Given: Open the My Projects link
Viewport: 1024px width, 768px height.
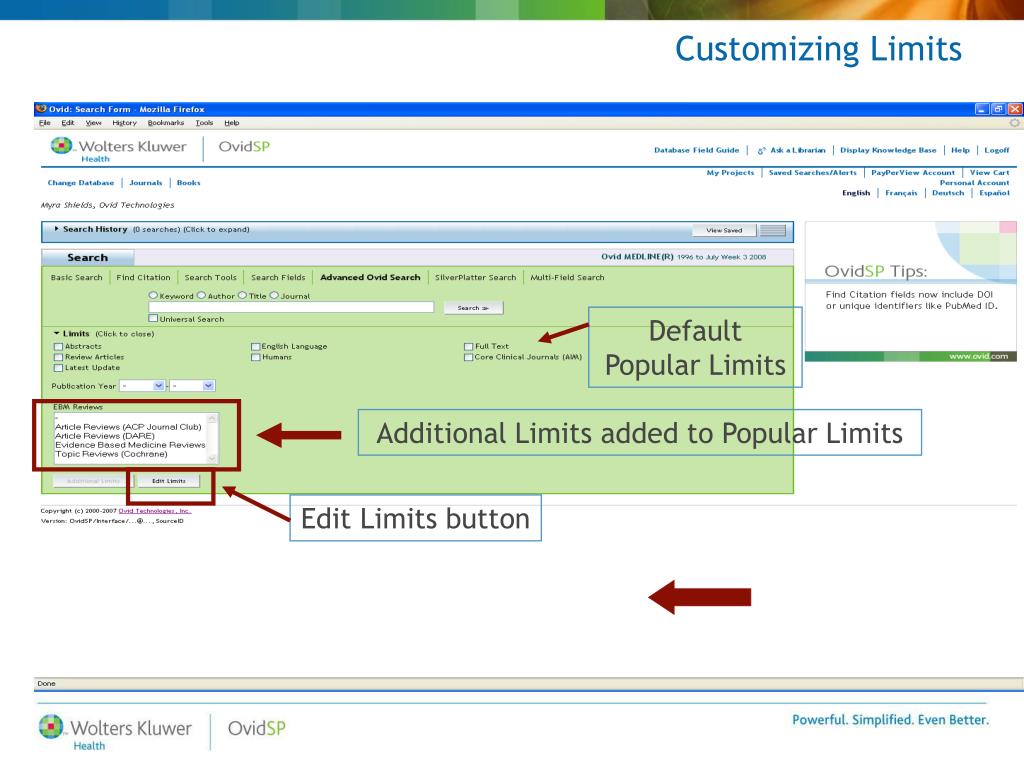Looking at the screenshot, I should click(x=730, y=172).
